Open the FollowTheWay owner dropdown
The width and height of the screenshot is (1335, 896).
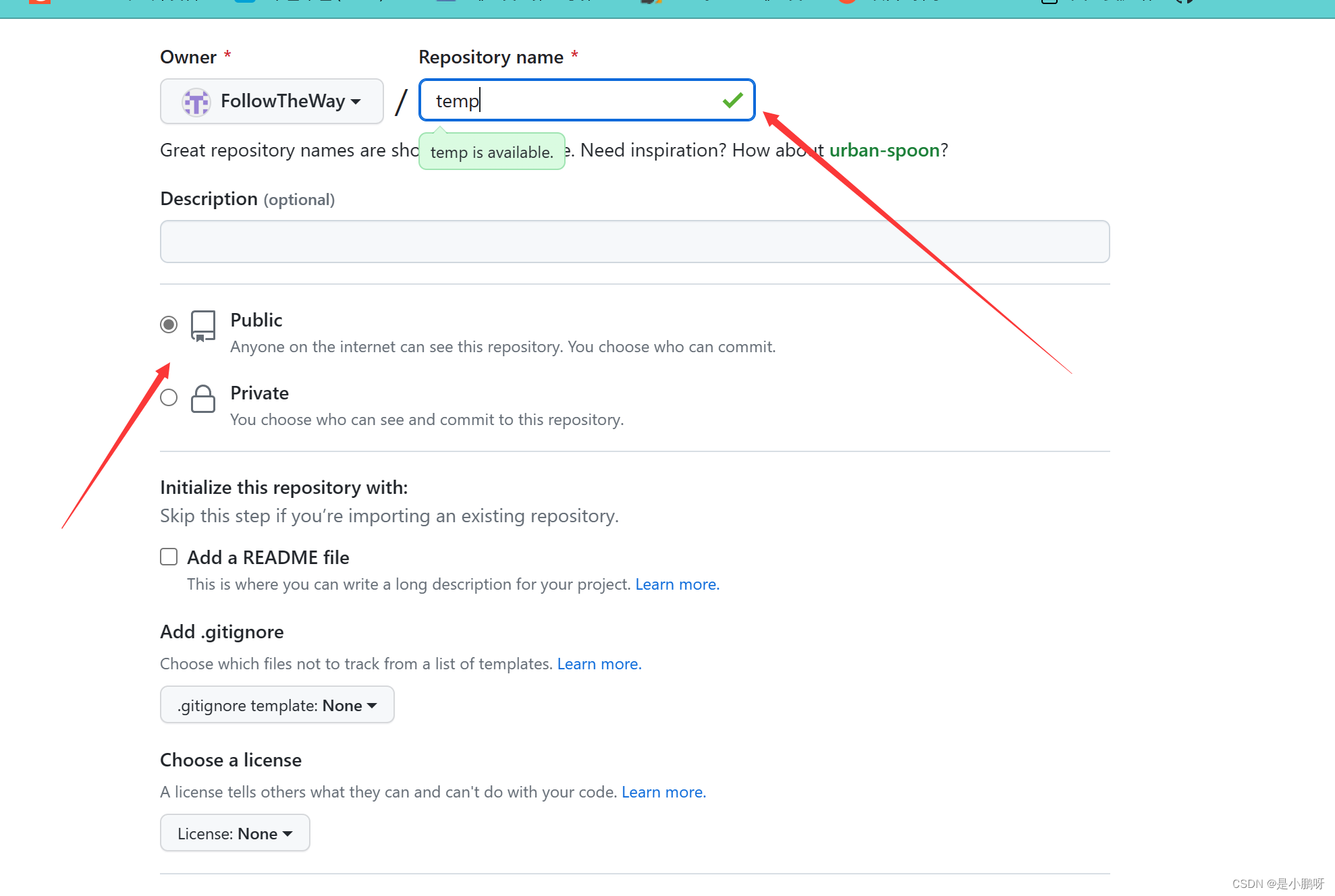(271, 101)
